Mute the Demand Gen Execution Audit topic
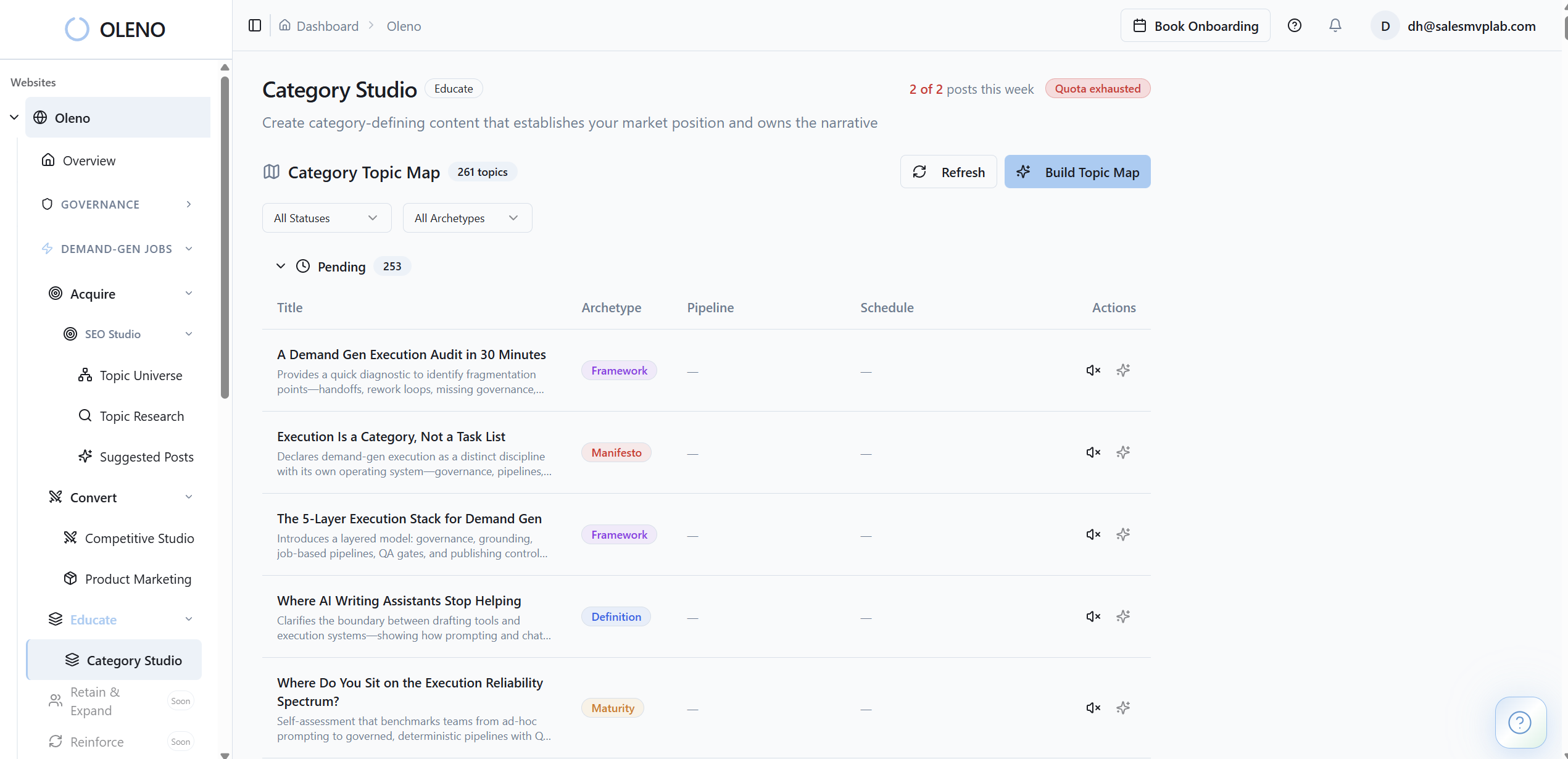 (1093, 370)
